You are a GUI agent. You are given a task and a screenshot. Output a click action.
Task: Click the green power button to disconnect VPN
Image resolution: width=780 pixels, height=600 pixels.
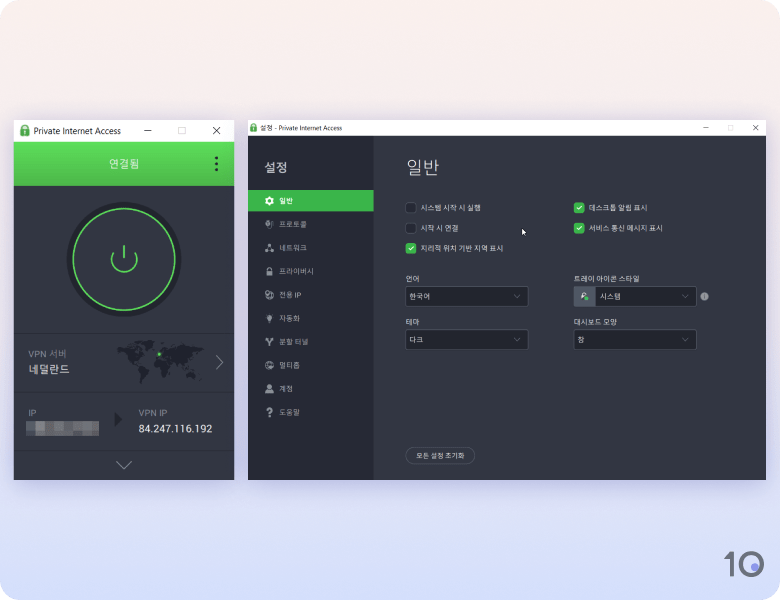point(124,259)
